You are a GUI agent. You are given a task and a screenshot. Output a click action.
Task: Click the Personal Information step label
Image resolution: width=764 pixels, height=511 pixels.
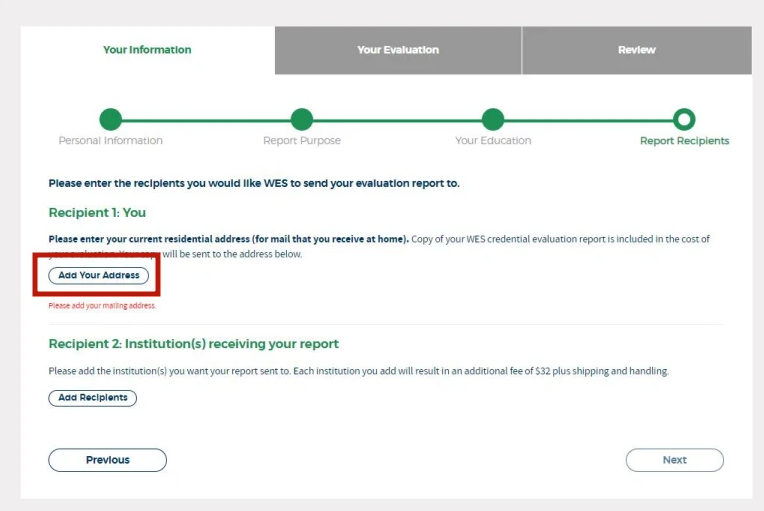point(111,140)
